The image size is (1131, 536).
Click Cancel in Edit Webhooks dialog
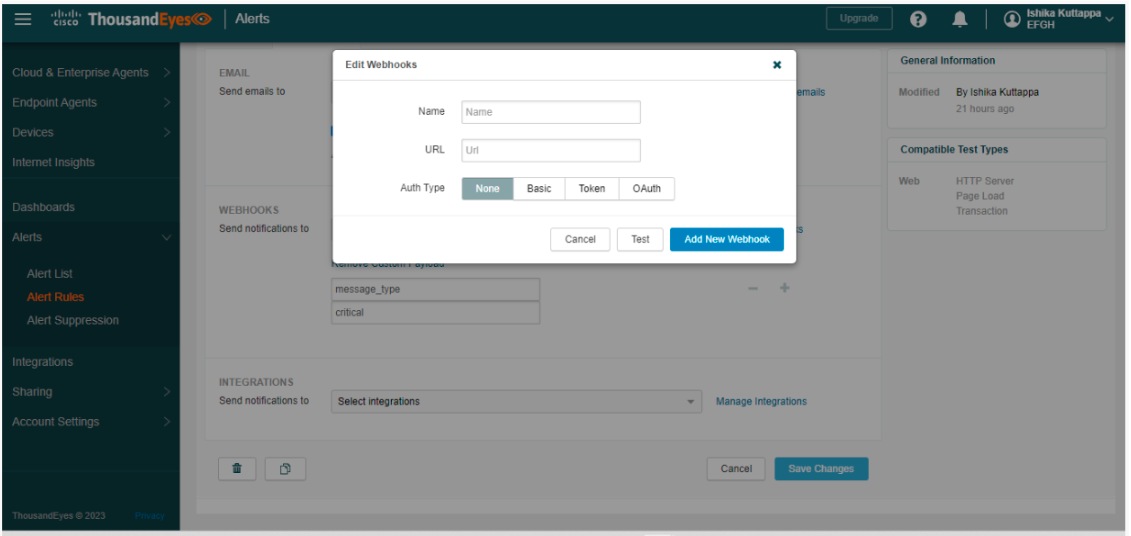(580, 240)
